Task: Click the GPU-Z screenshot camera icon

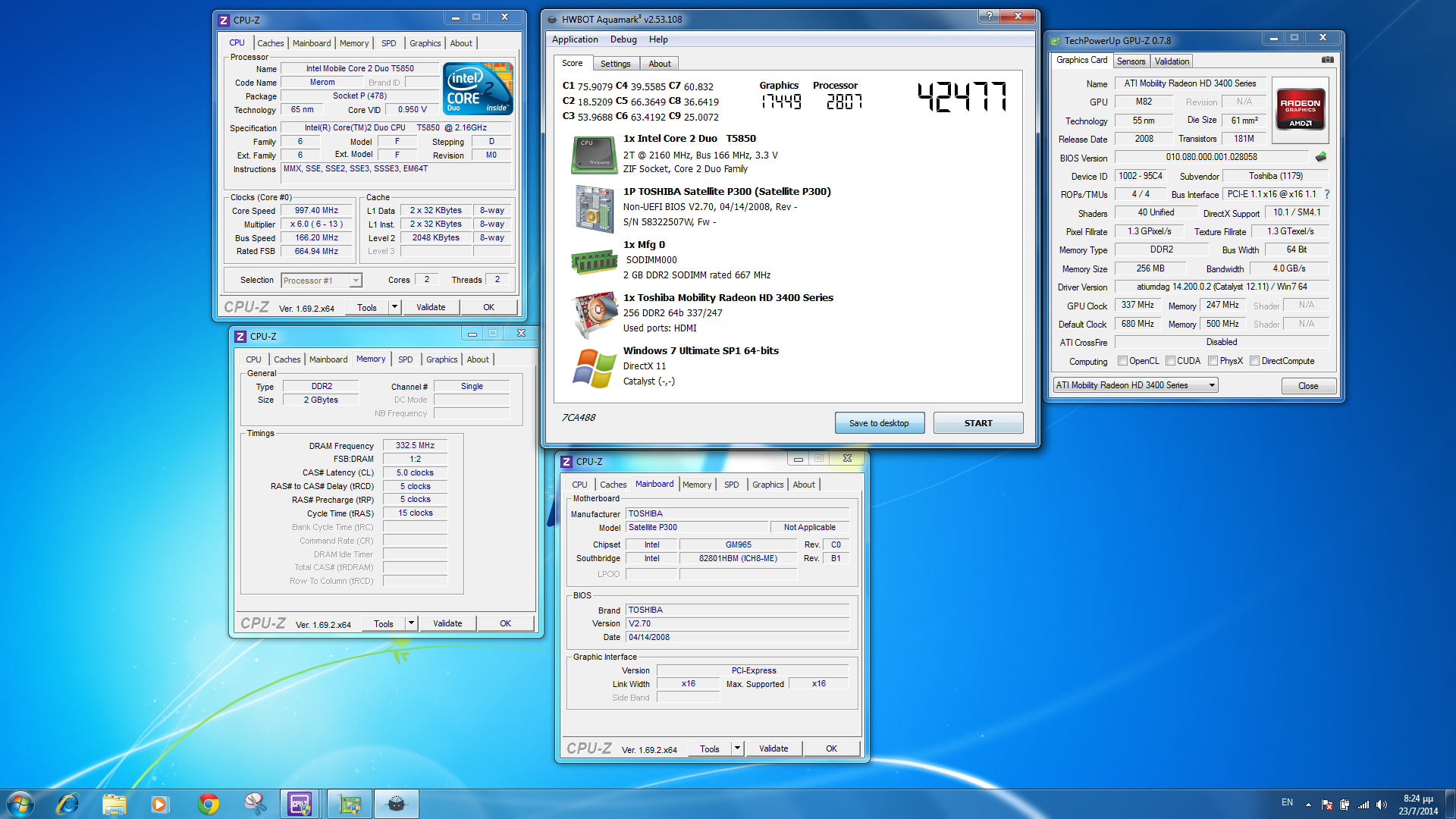Action: [1327, 60]
